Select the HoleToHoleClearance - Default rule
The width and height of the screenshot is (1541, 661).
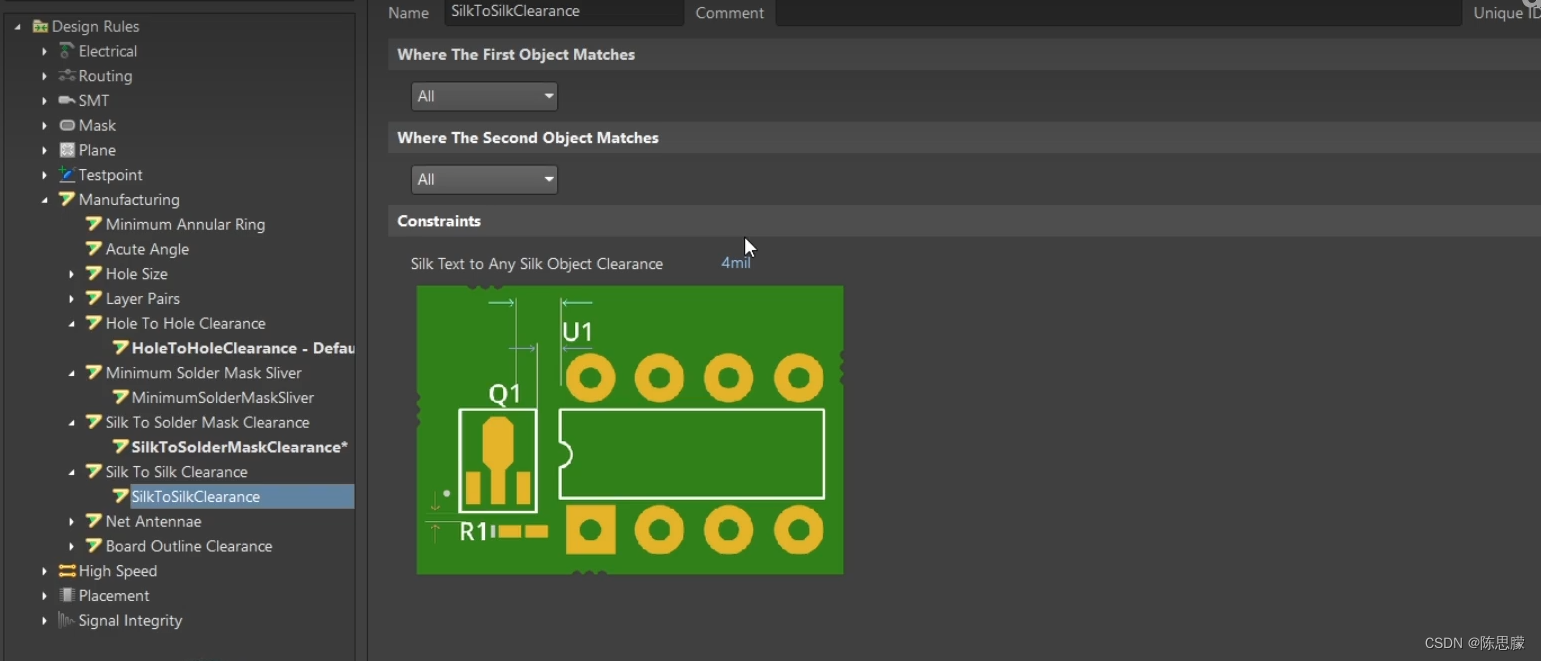coord(243,348)
